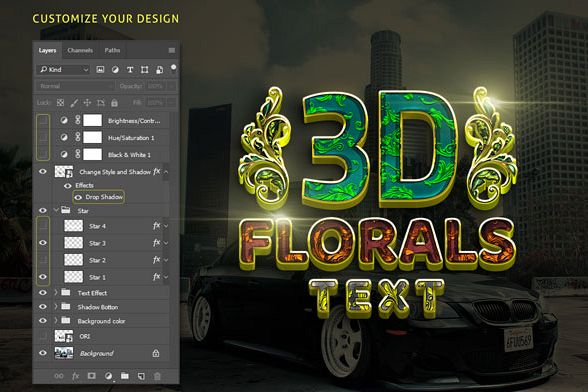588x392 pixels.
Task: Expand the Text Effect group
Action: click(56, 293)
